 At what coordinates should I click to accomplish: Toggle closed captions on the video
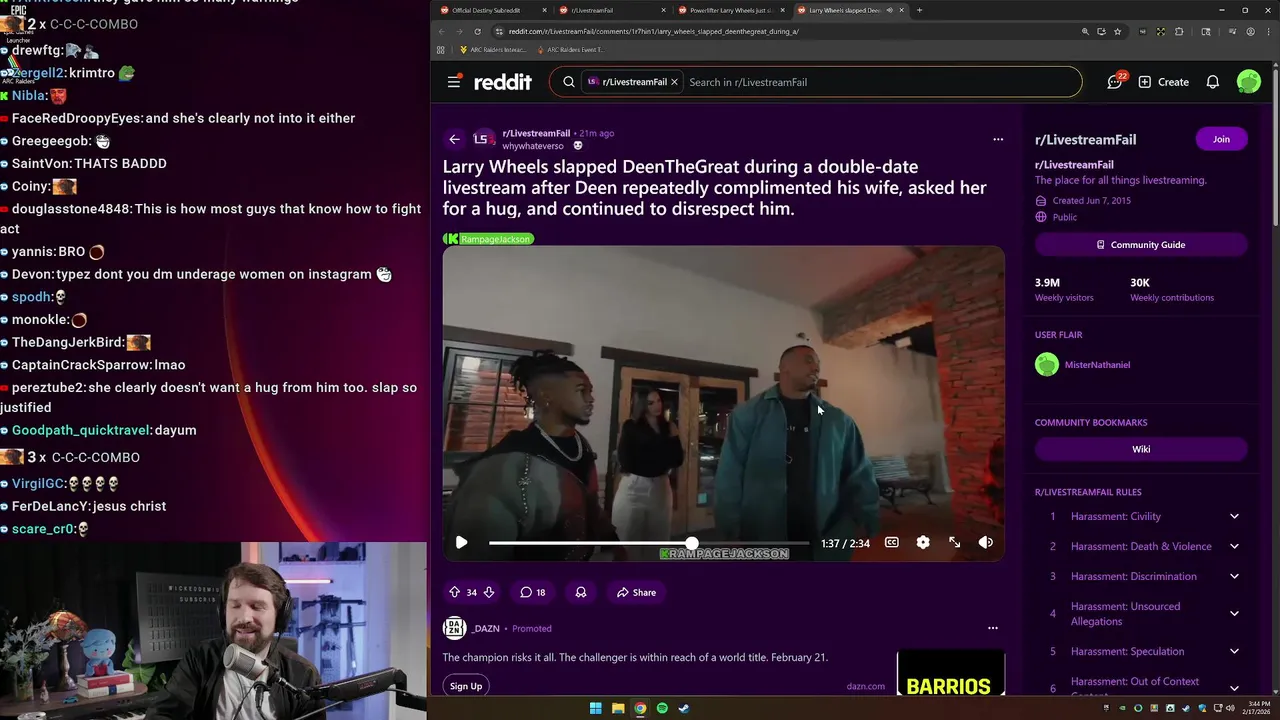[x=891, y=542]
